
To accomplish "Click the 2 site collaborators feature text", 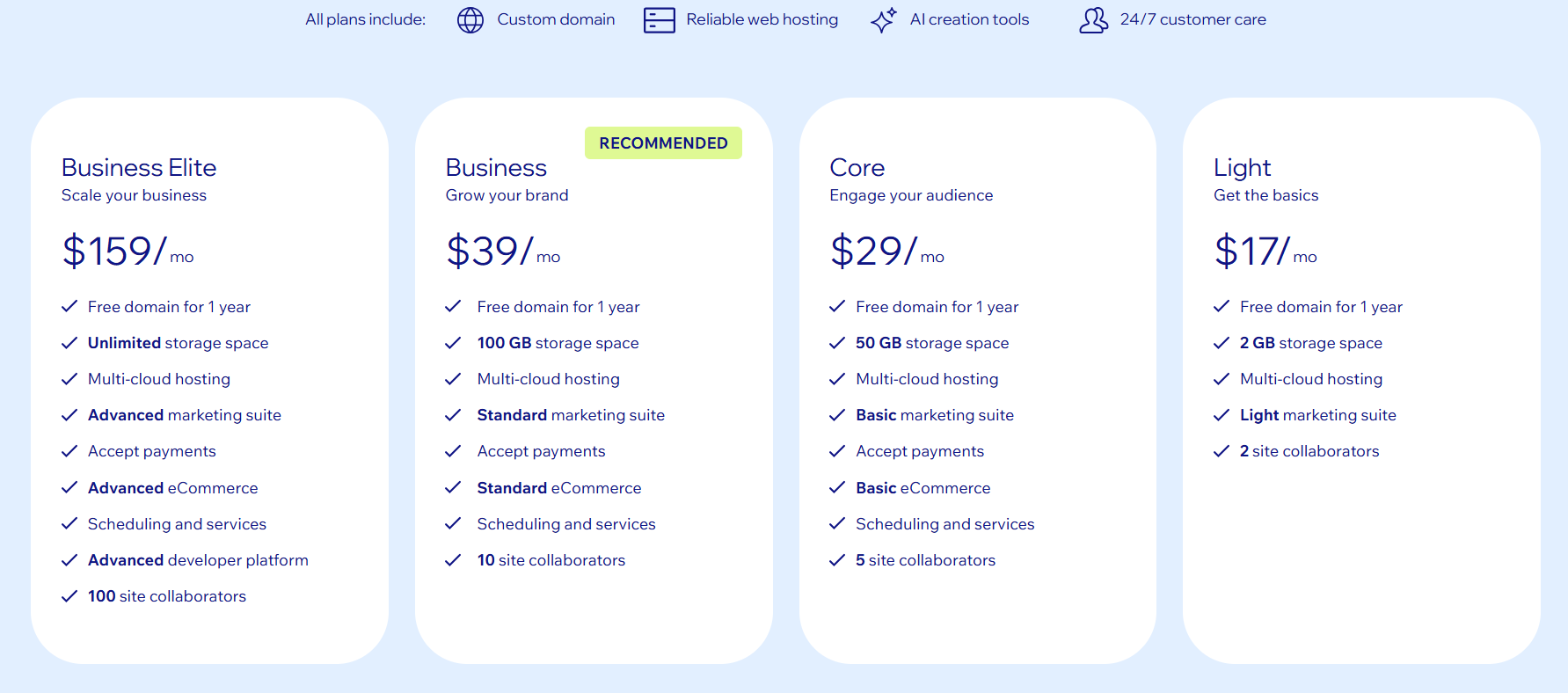I will (x=1309, y=451).
